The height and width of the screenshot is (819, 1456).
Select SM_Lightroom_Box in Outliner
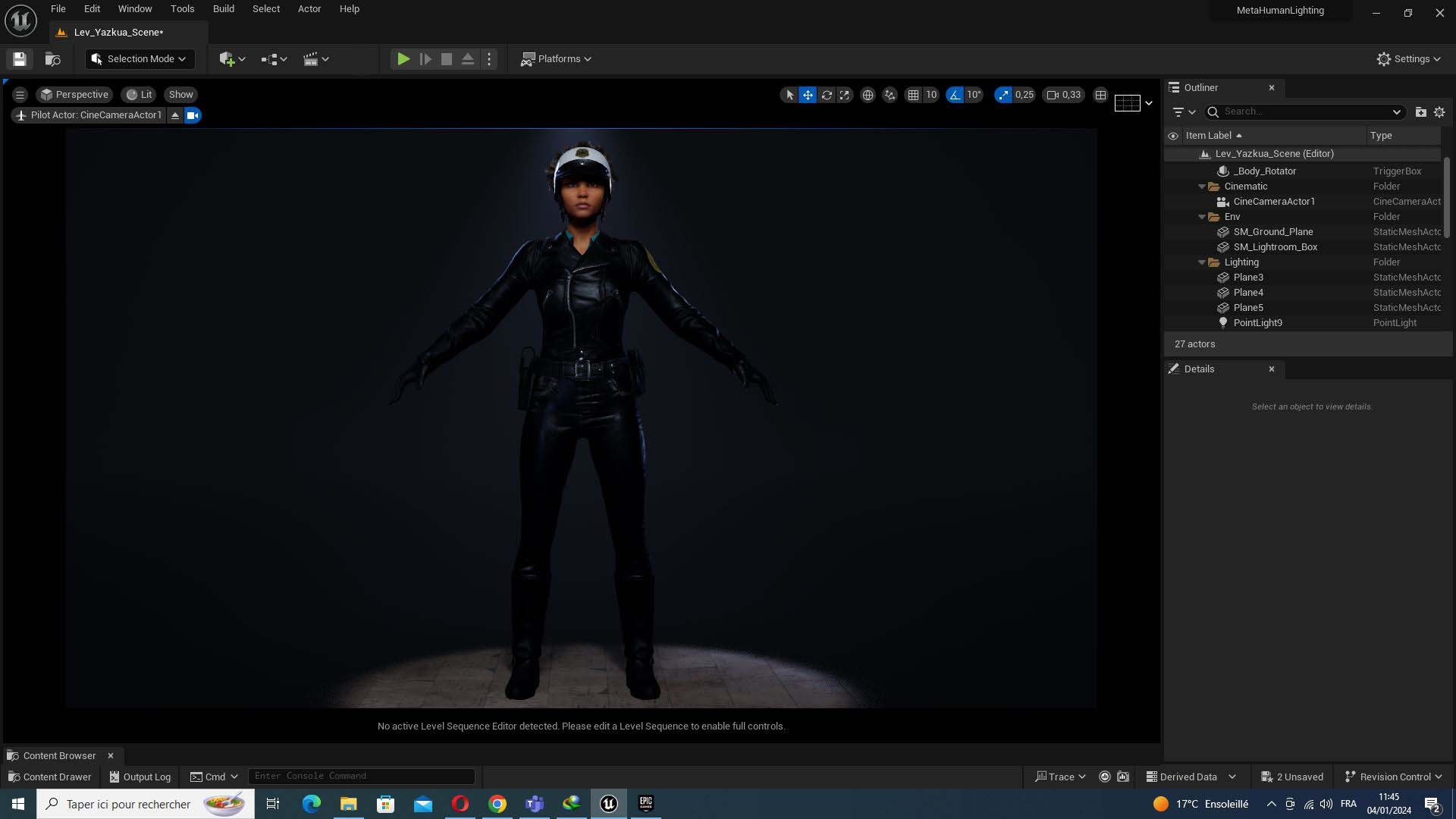(x=1303, y=247)
